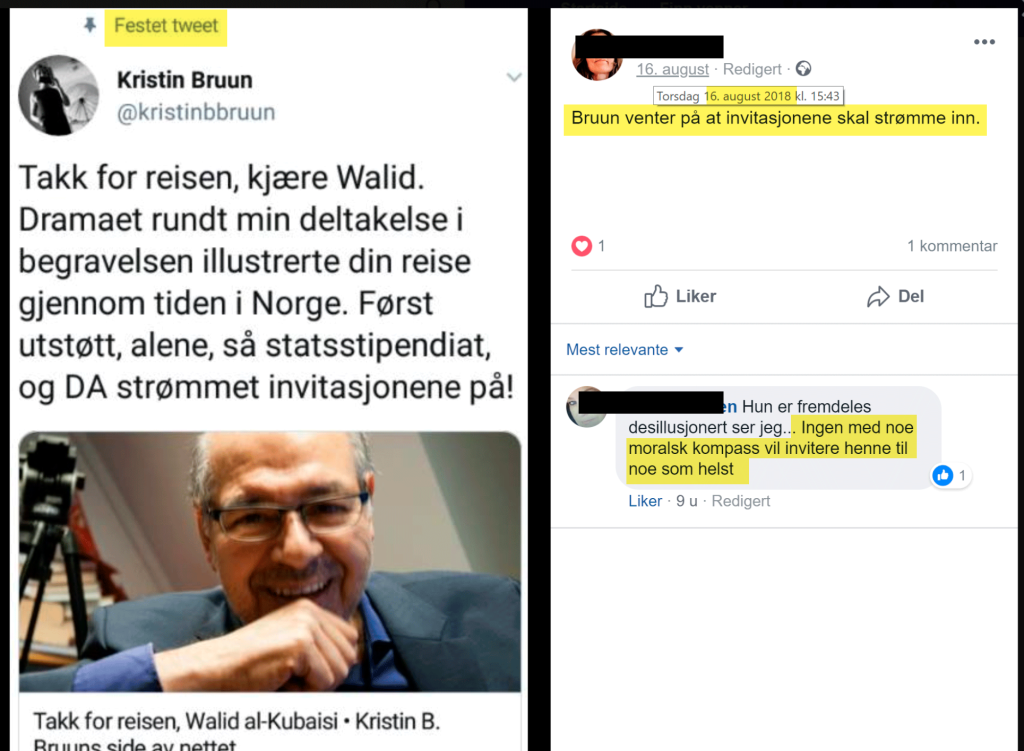The image size is (1024, 751).
Task: Click the blue thumbs-up reaction on the comment
Action: point(942,475)
